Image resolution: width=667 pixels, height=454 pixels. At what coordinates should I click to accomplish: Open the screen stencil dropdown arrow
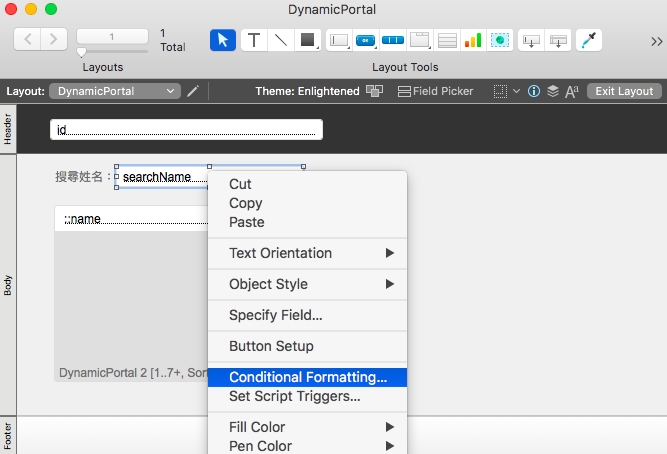click(516, 91)
